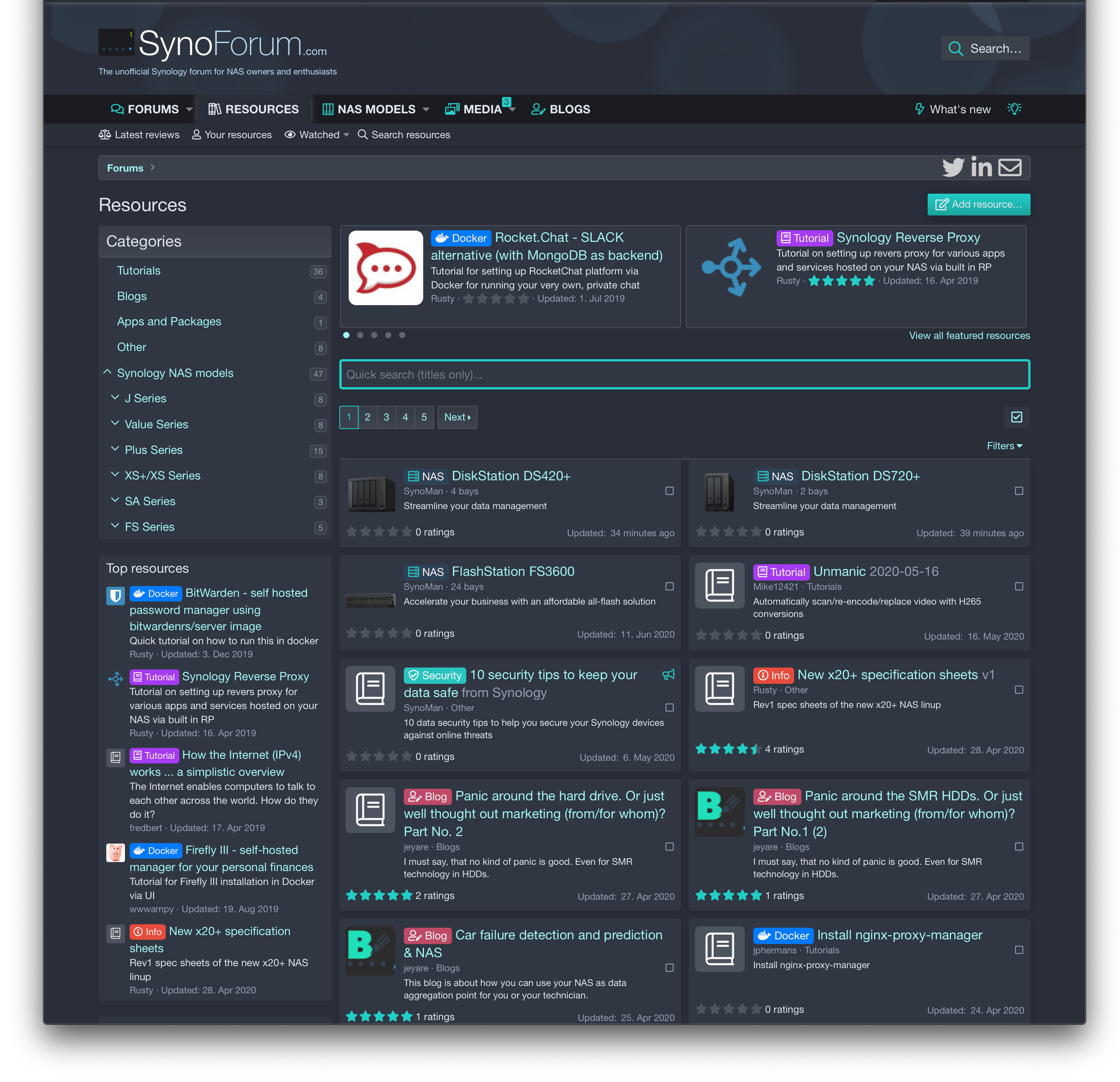
Task: Open the Media navigation tab
Action: 474,109
